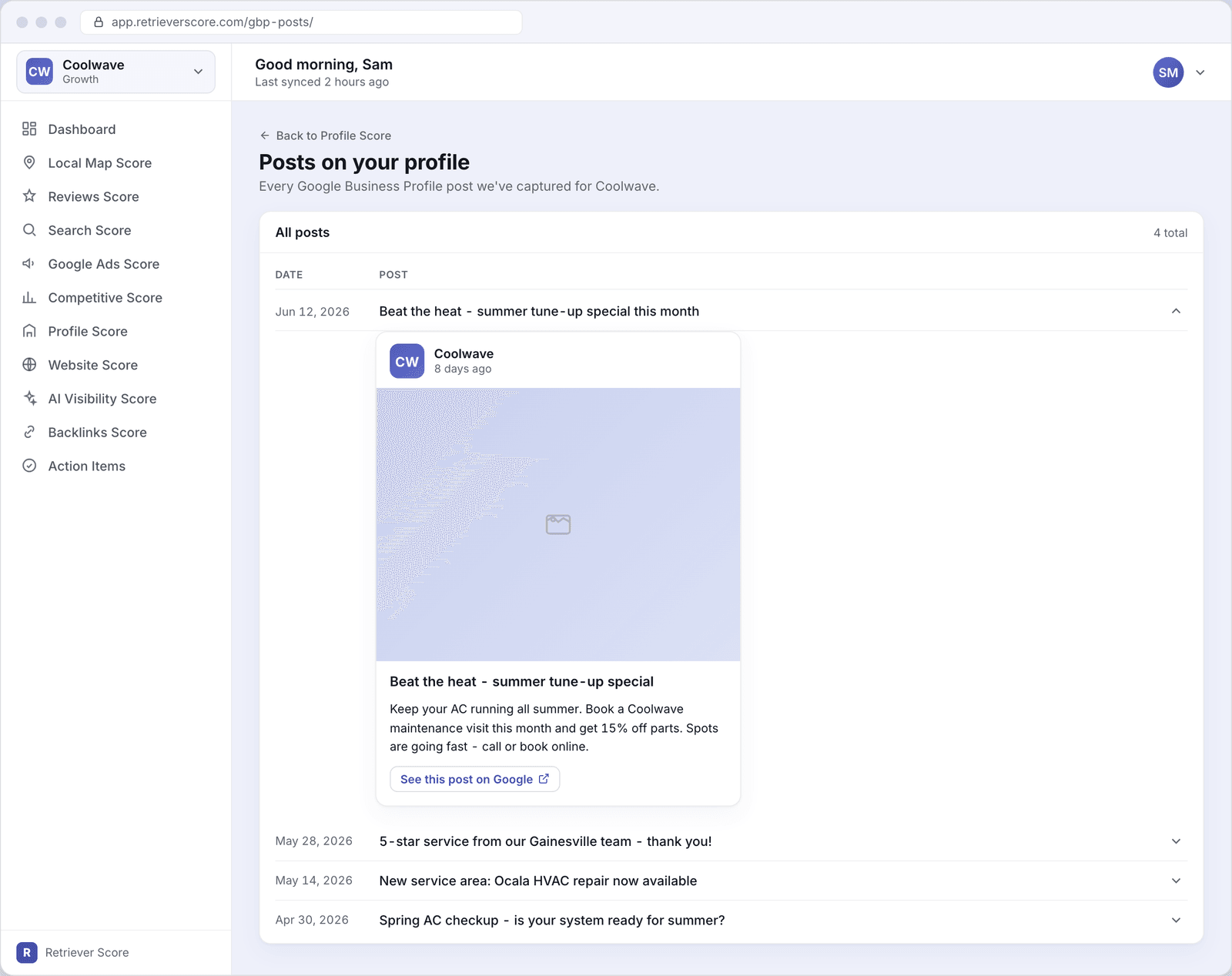Click the post title Beat the heat summer tune-up special this month
The image size is (1232, 976).
click(539, 311)
